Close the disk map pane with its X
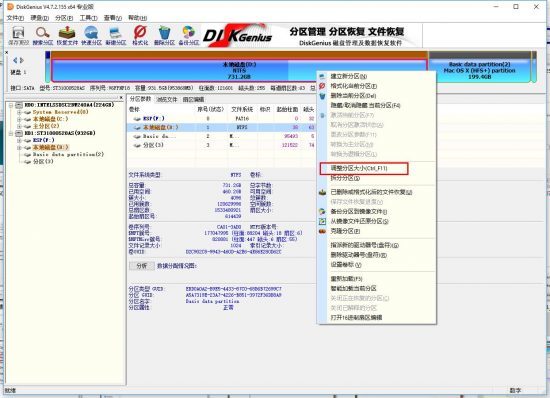 (x=6, y=53)
